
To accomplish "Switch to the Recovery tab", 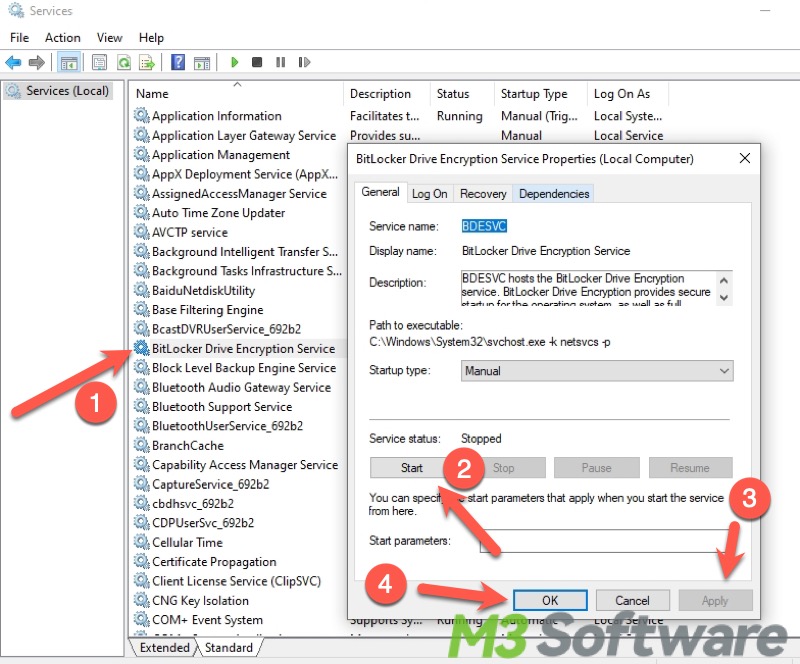I will (x=483, y=194).
